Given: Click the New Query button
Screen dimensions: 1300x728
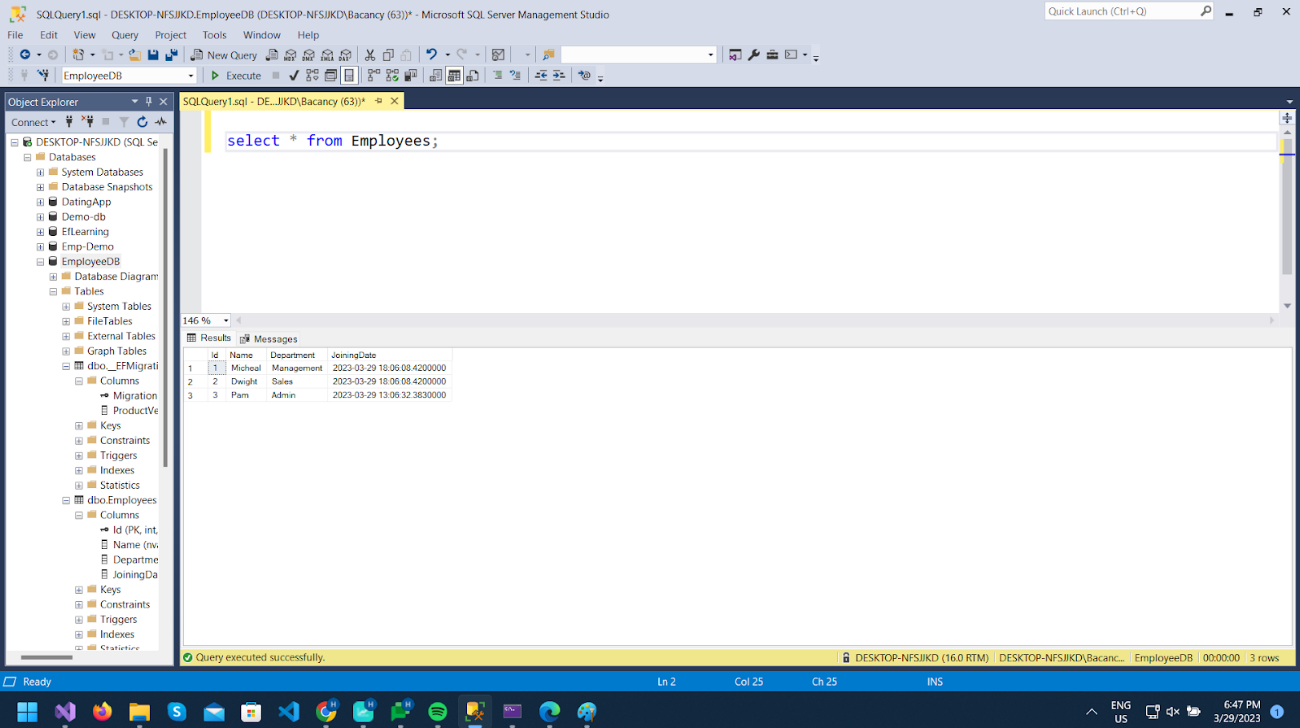Looking at the screenshot, I should pos(224,55).
